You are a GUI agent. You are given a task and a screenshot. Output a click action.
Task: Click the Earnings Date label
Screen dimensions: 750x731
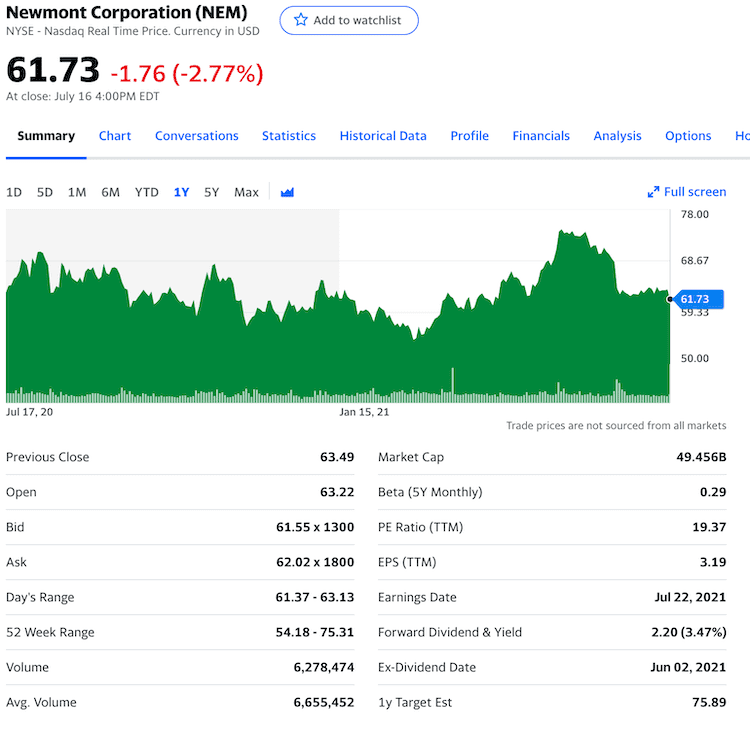[x=417, y=598]
